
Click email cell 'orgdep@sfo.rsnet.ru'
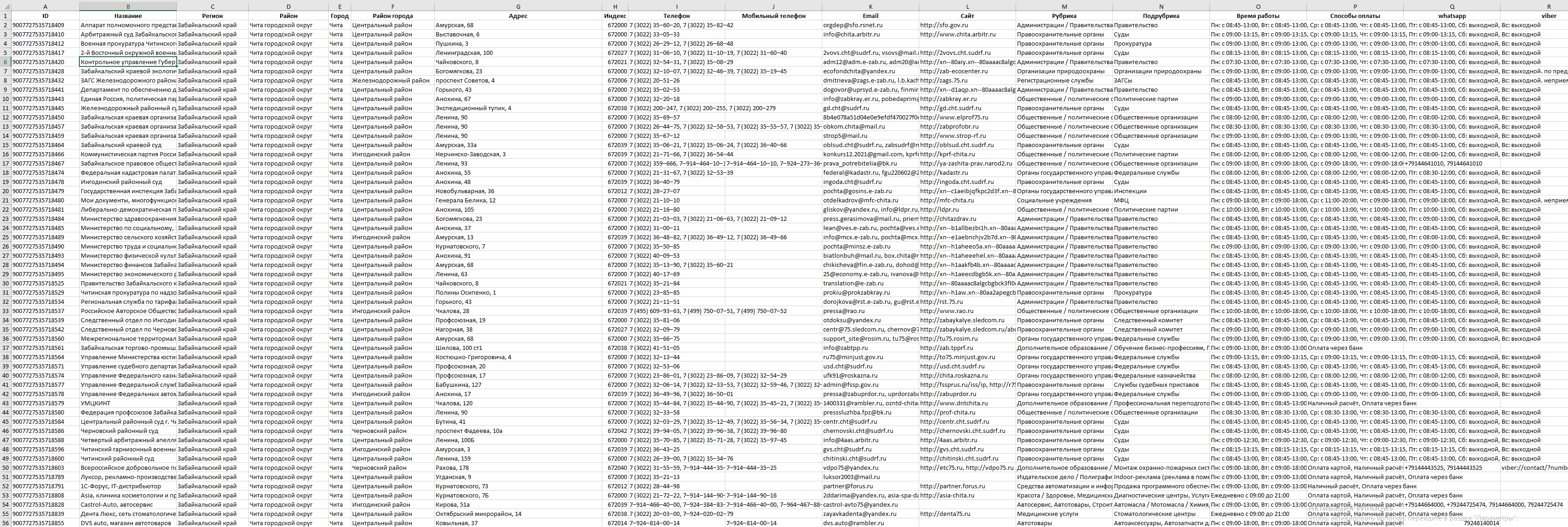click(870, 25)
